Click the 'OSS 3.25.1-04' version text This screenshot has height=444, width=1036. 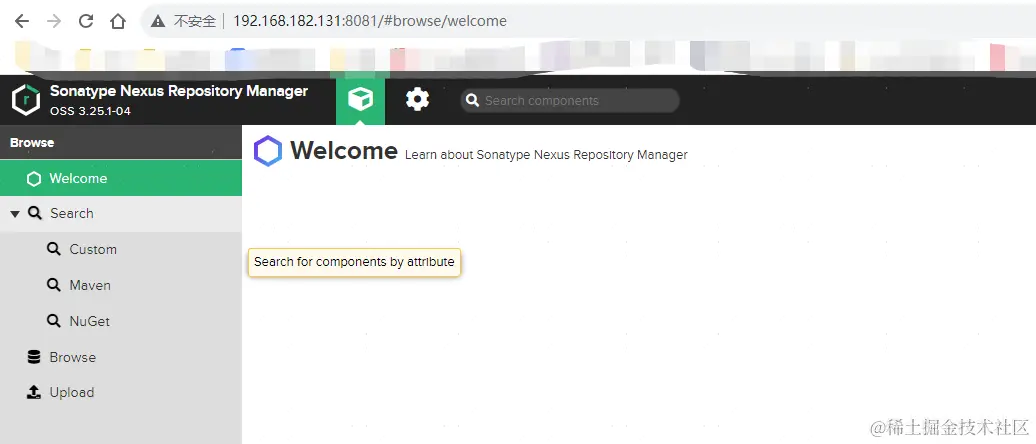click(x=91, y=111)
